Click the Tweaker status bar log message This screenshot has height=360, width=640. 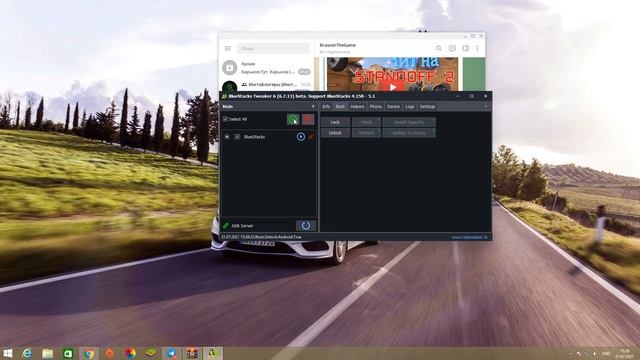coord(262,237)
